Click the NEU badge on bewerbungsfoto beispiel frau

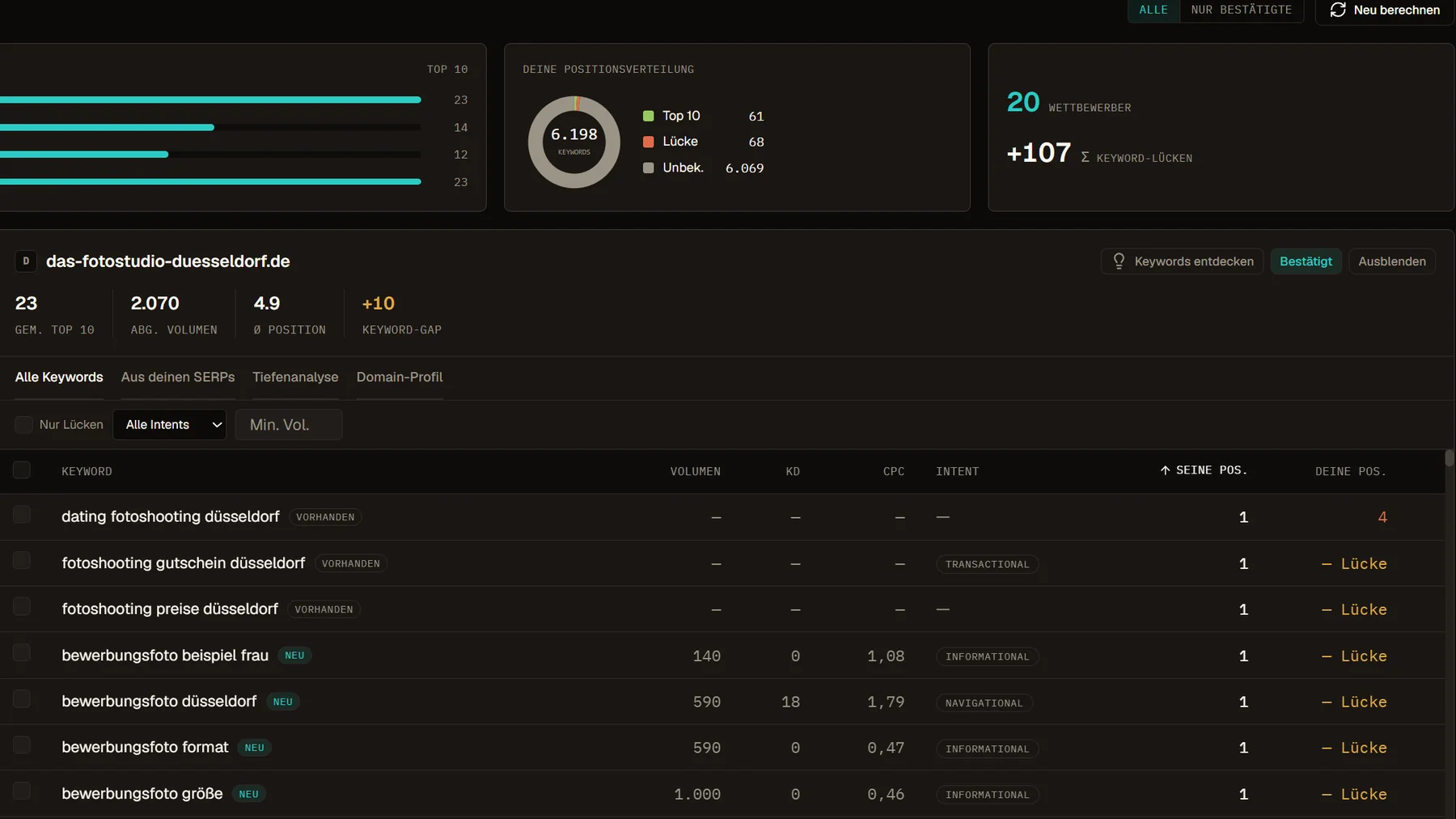tap(294, 656)
